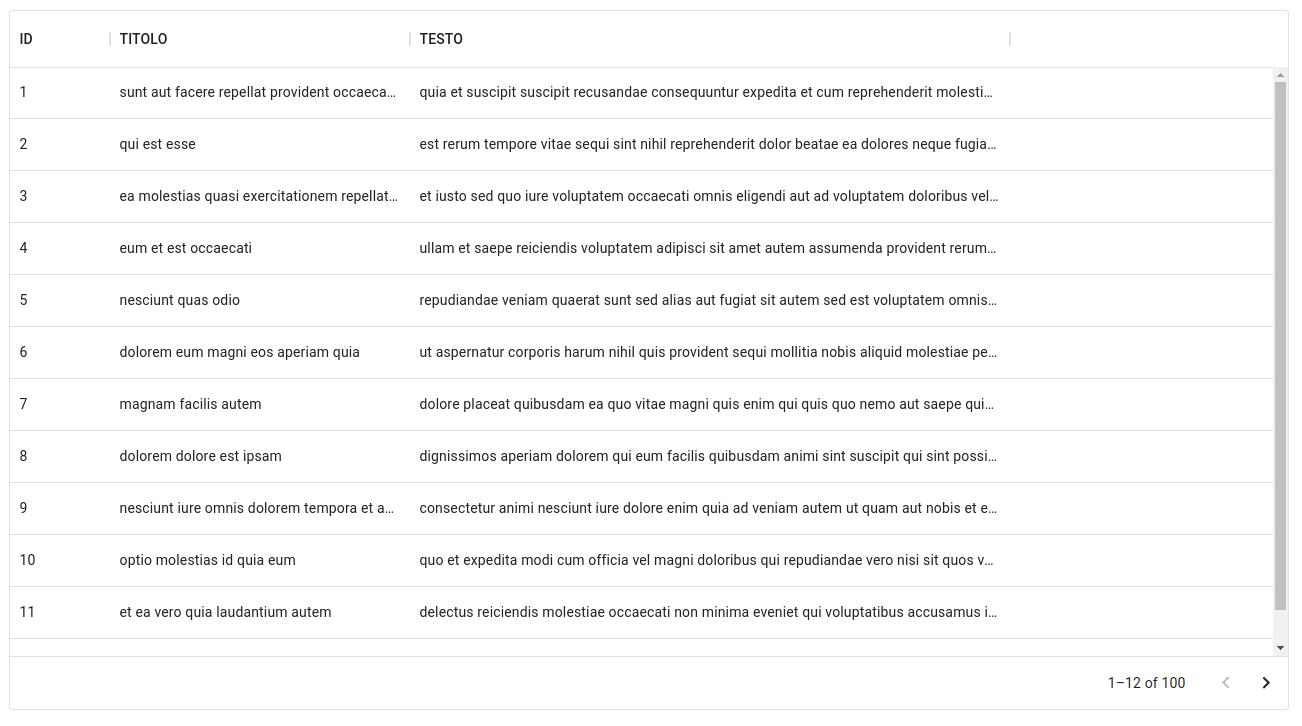
Task: Click the 'nesciunt quas odio' title cell
Action: (179, 300)
